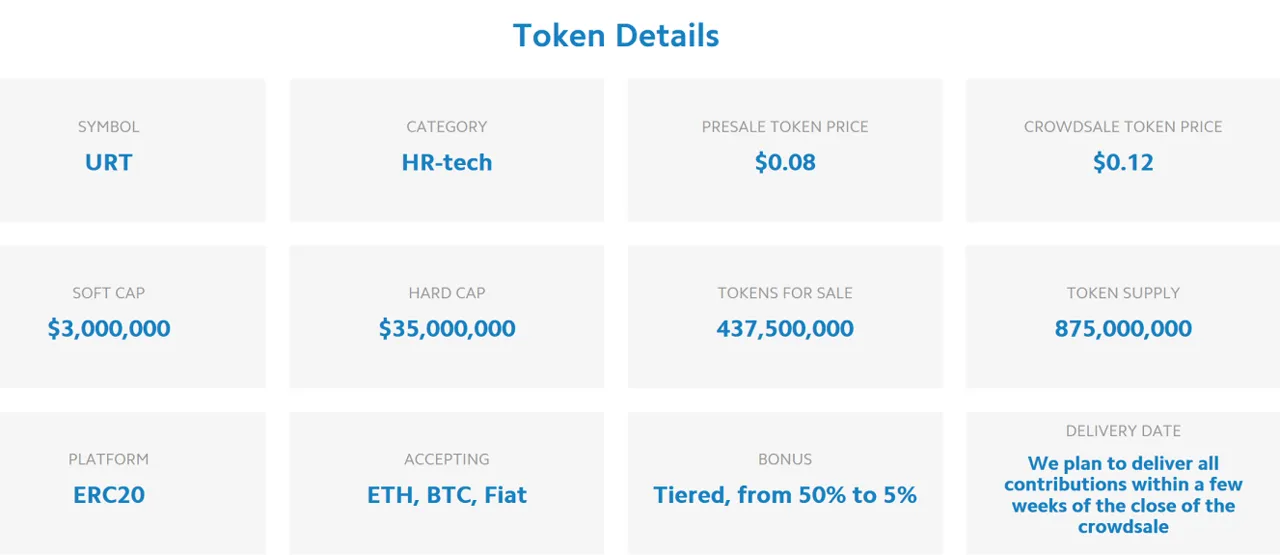
Task: Click the $0.08 presale token price
Action: click(x=785, y=162)
